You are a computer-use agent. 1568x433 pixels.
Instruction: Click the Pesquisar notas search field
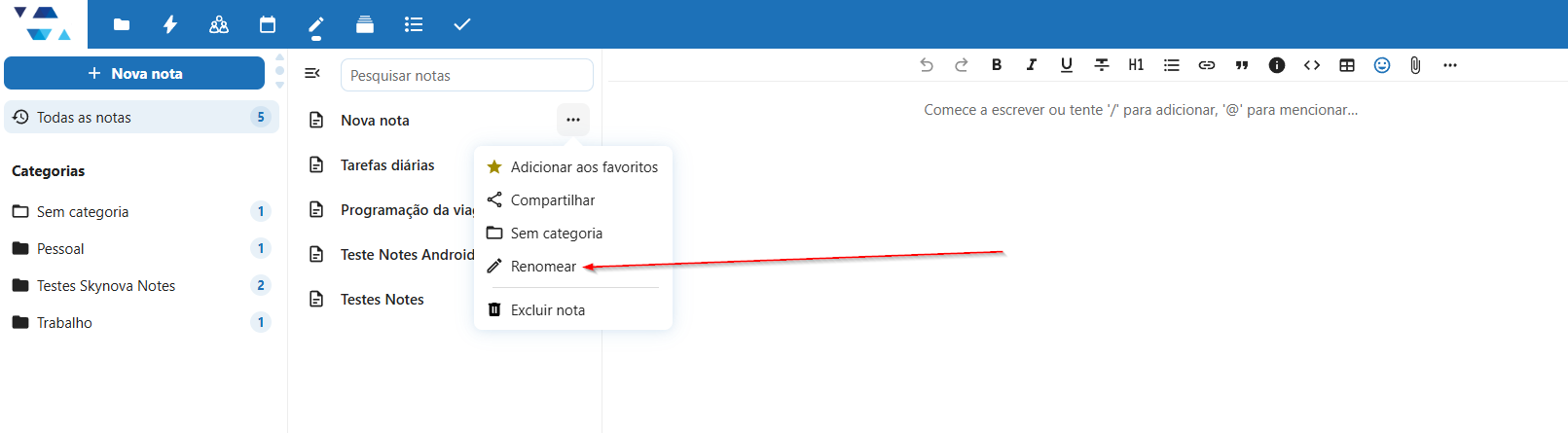coord(466,75)
